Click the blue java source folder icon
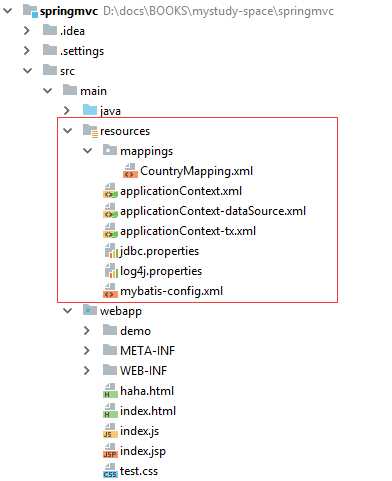The image size is (392, 481). 90,110
